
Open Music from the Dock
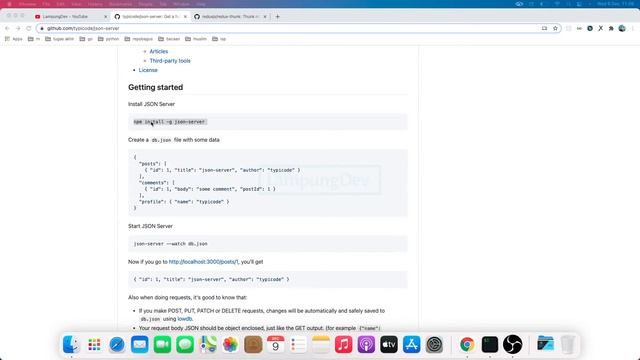[344, 344]
